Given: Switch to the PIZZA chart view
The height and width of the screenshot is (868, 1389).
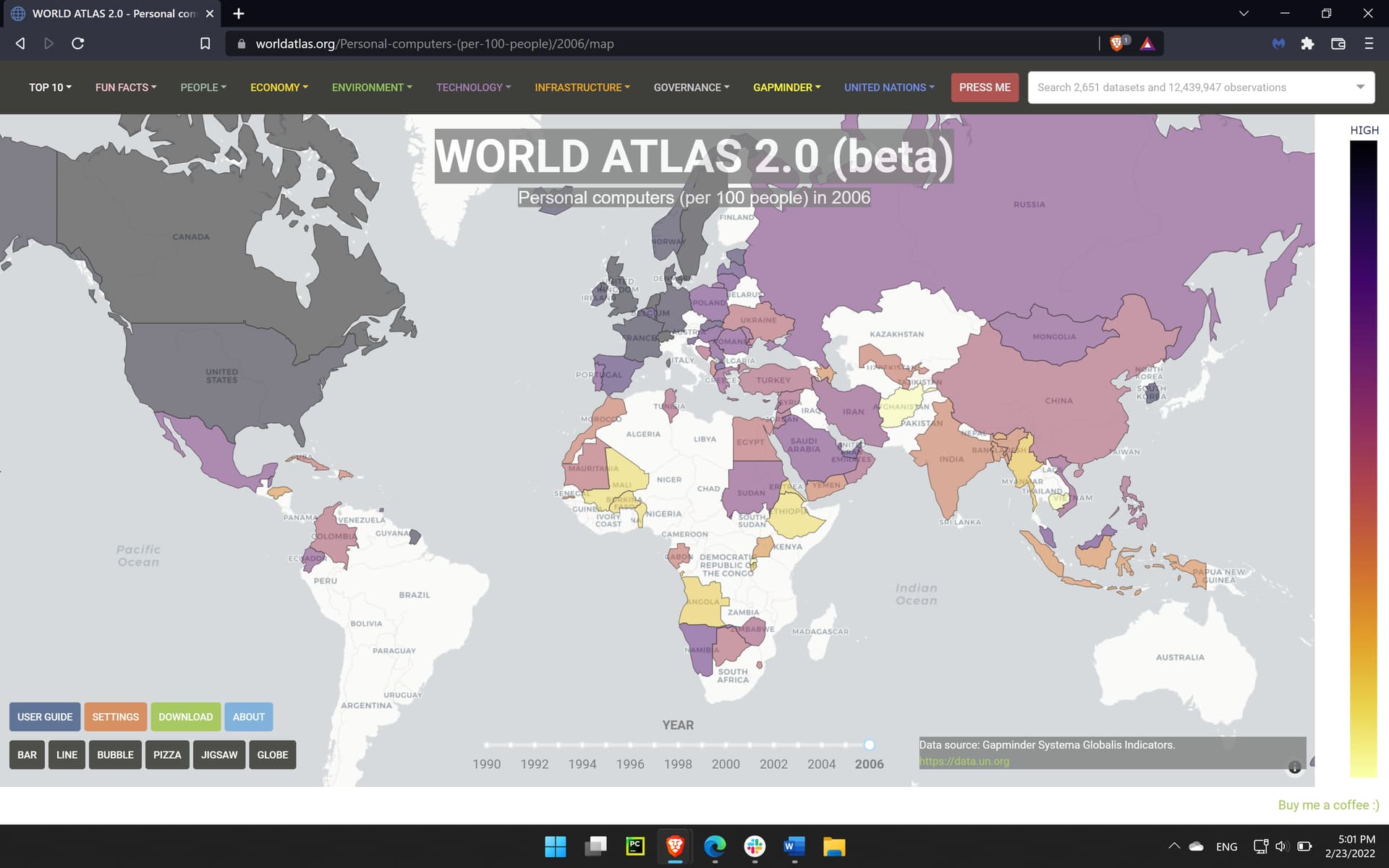Looking at the screenshot, I should 167,754.
